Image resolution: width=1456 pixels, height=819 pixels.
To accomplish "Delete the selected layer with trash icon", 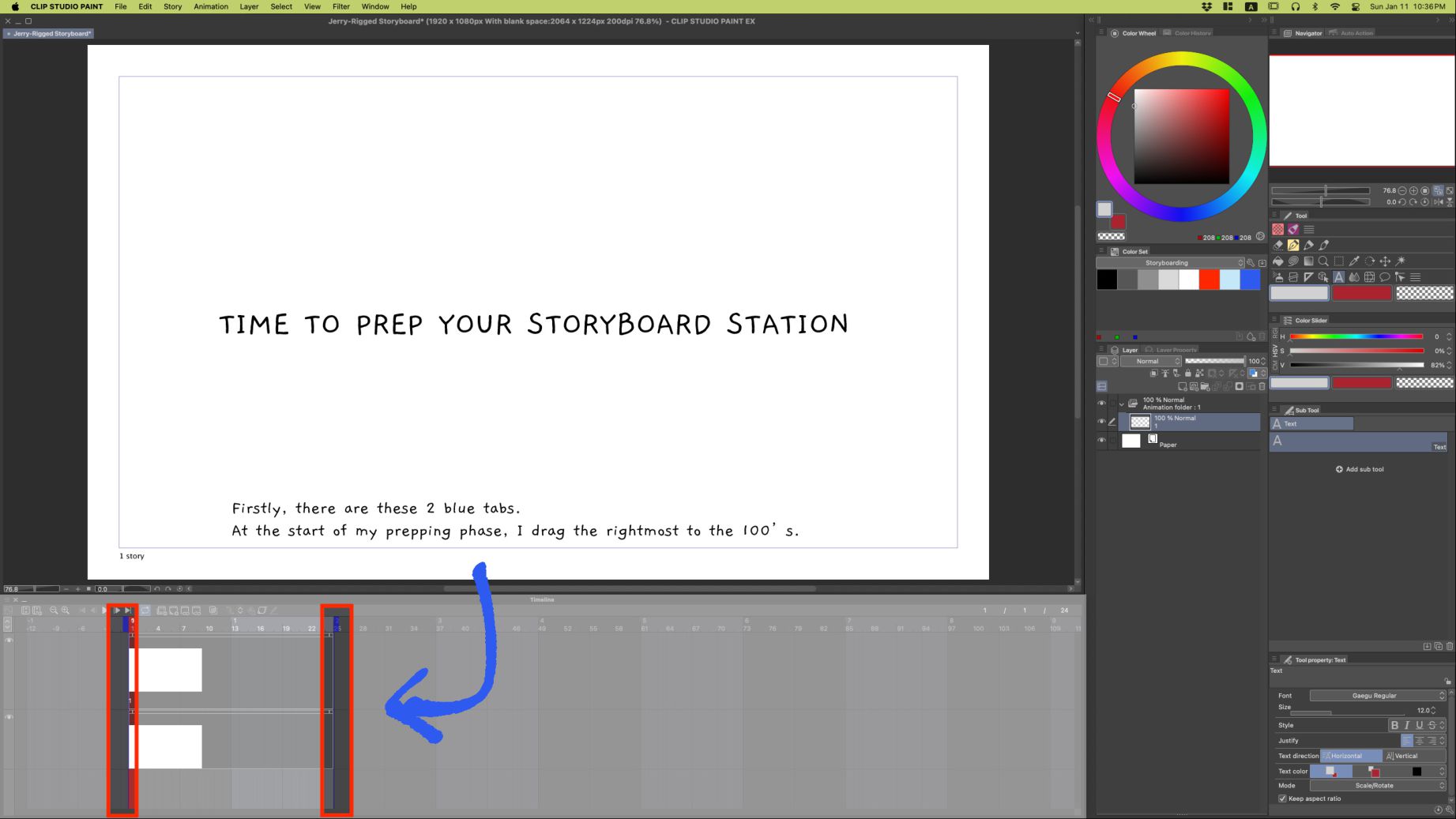I will point(1262,387).
